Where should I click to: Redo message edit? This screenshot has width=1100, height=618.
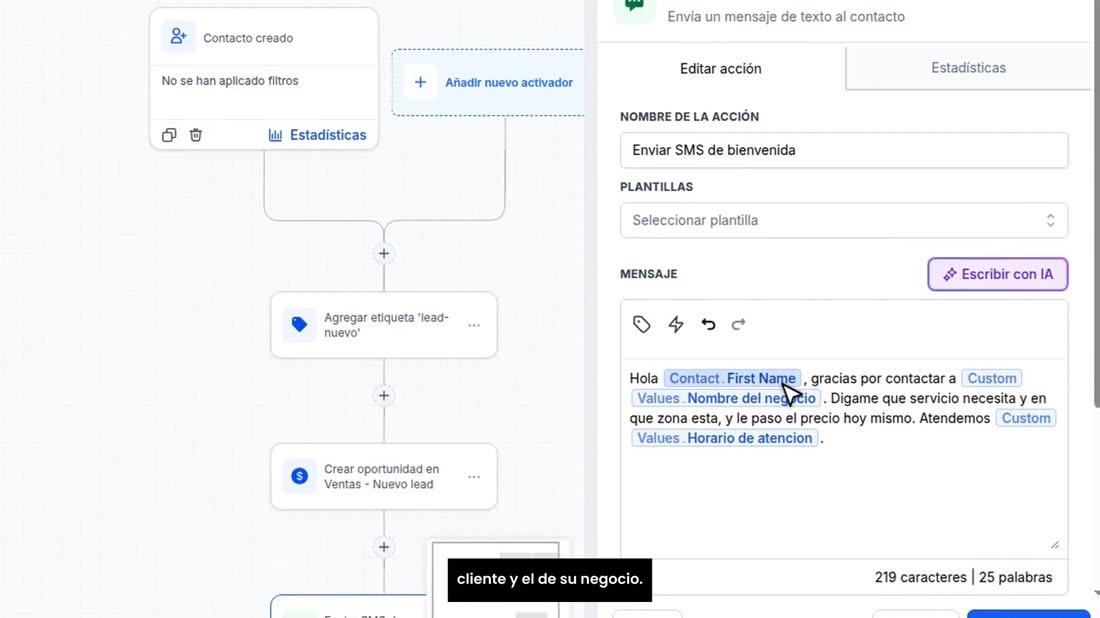[739, 324]
